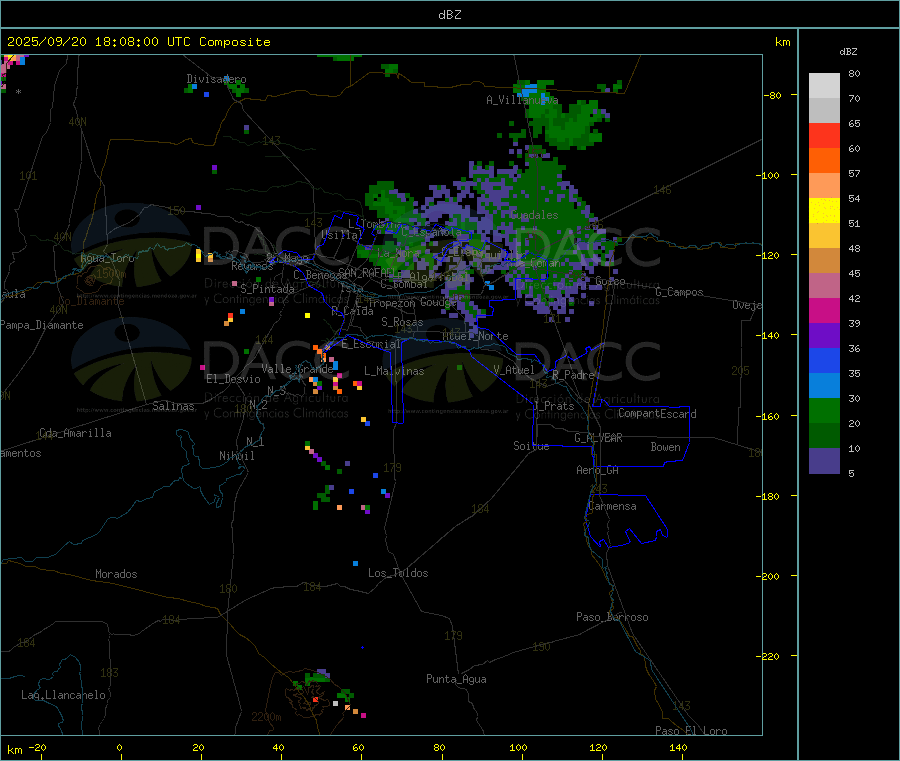The width and height of the screenshot is (900, 761).
Task: Click the Guadales location label
Action: [x=534, y=215]
